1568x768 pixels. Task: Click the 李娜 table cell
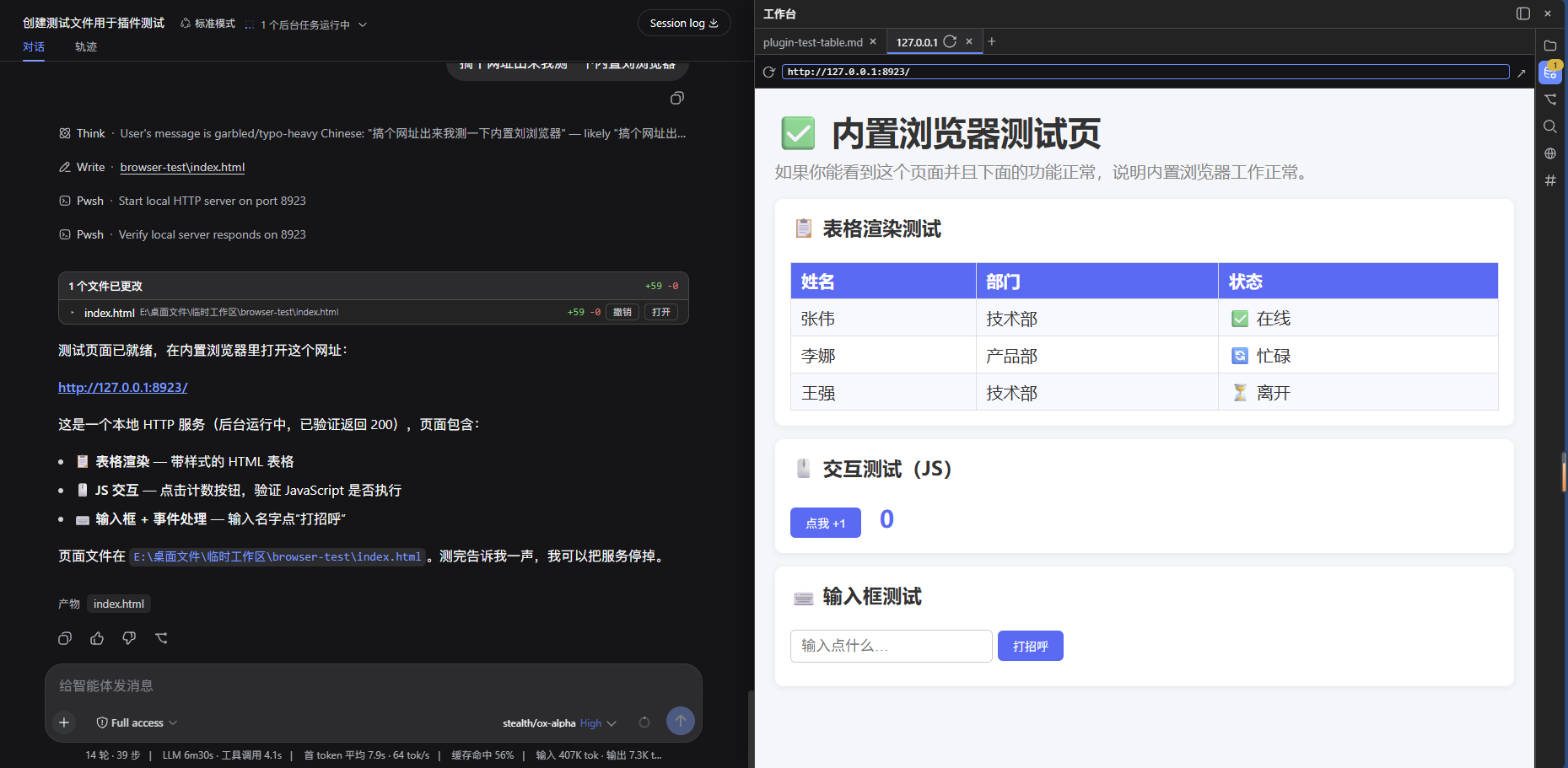[x=883, y=356]
